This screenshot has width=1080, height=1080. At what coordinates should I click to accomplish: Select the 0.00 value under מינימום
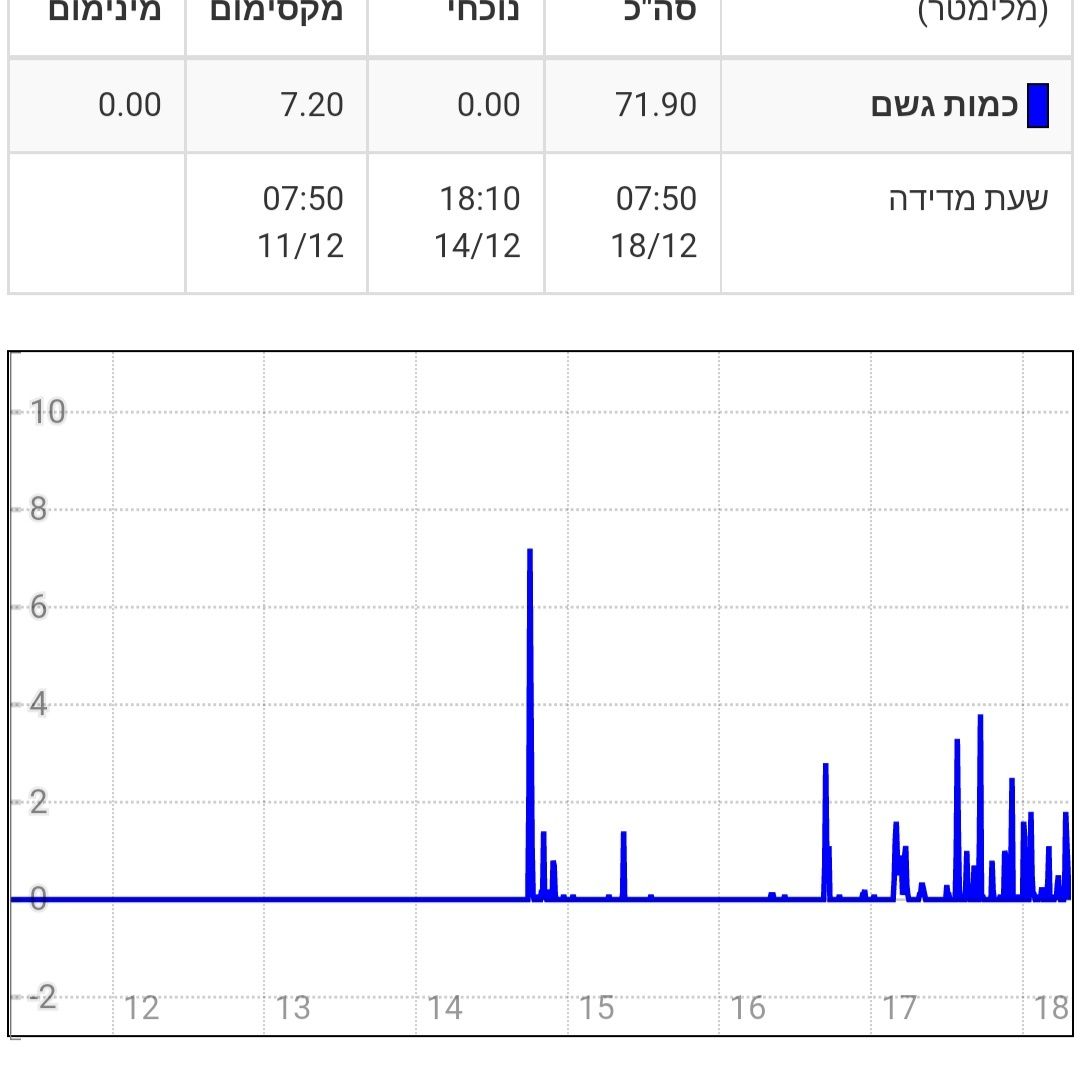click(x=129, y=105)
